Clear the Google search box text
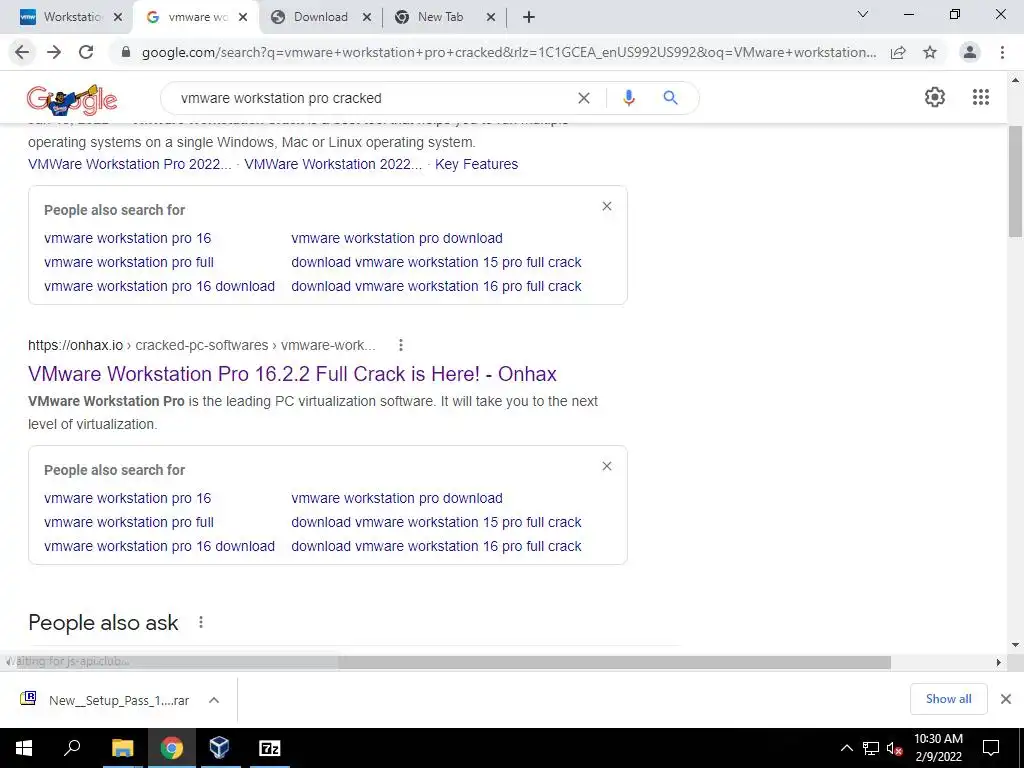This screenshot has height=768, width=1024. (584, 98)
